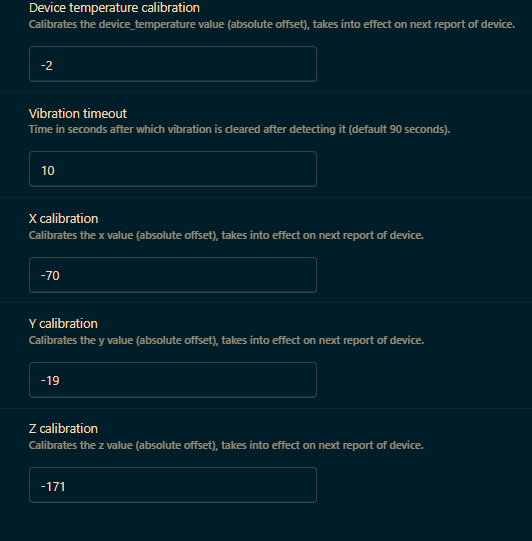Activate the Z calibration input showing -171
The height and width of the screenshot is (541, 532).
(x=173, y=485)
